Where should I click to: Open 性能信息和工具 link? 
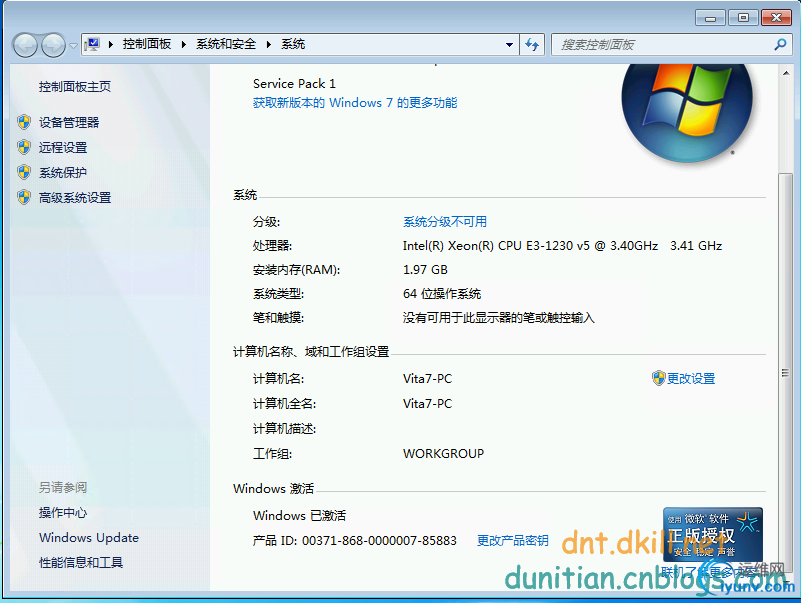coord(81,563)
